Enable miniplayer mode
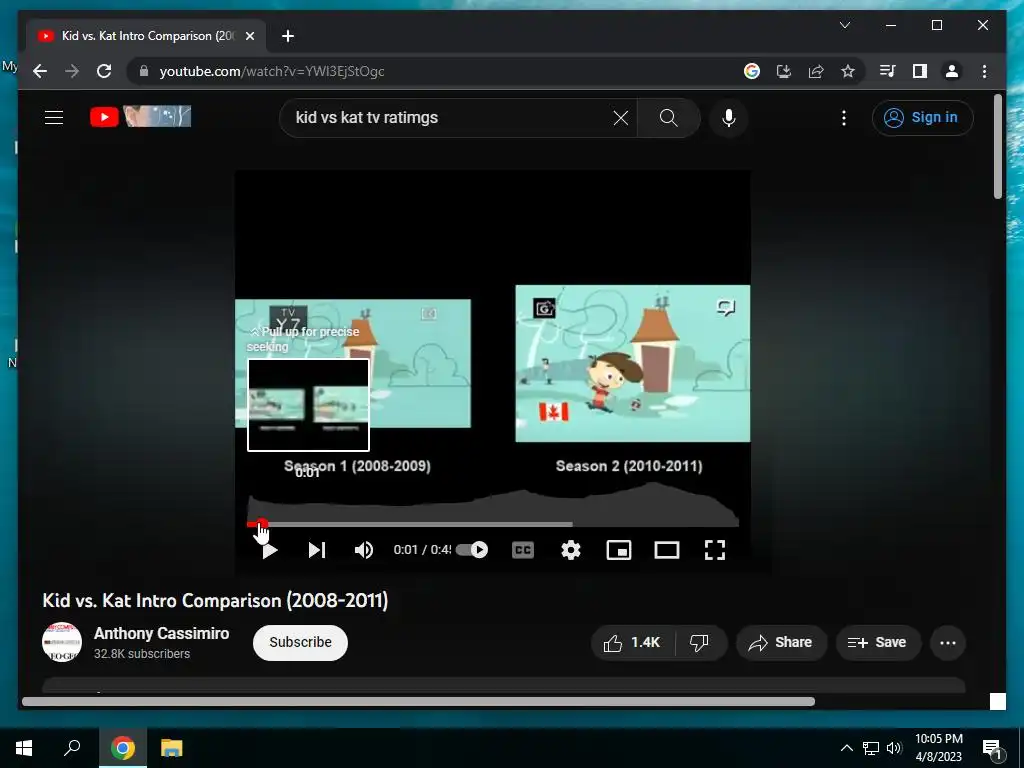Viewport: 1024px width, 768px height. [x=618, y=551]
